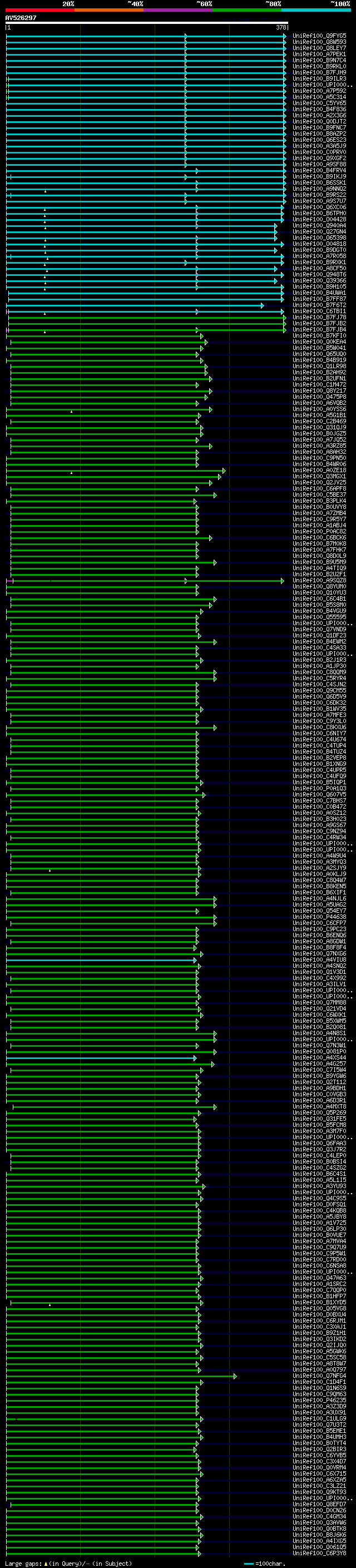Click the white query sequence ruler bar
Image resolution: width=356 pixels, height=1568 pixels.
click(147, 23)
